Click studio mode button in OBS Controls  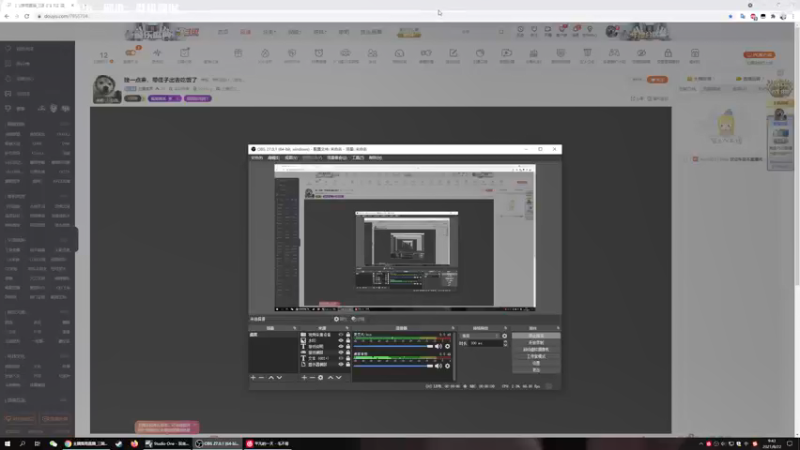(x=536, y=356)
